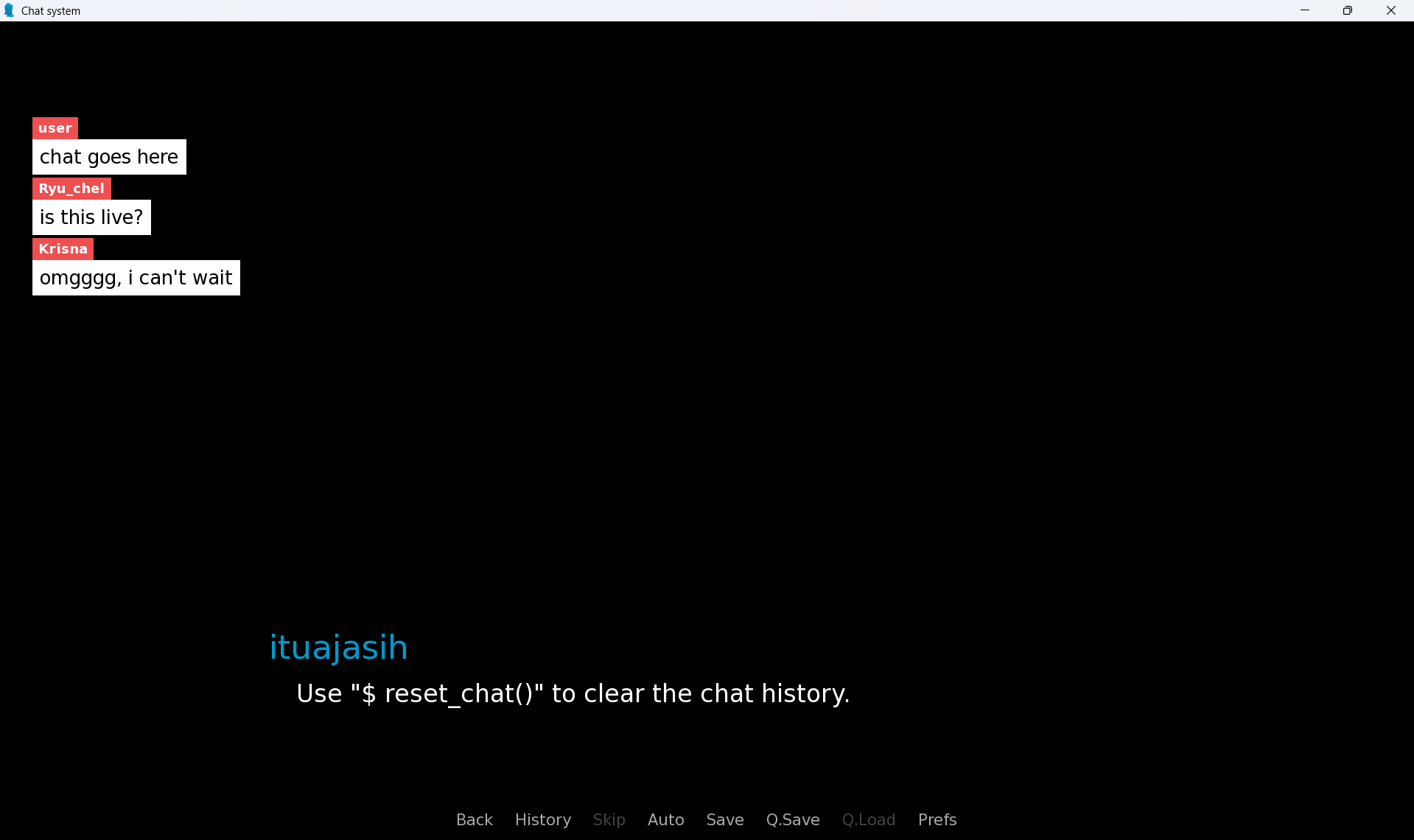Open the Prefs settings screen

(937, 819)
